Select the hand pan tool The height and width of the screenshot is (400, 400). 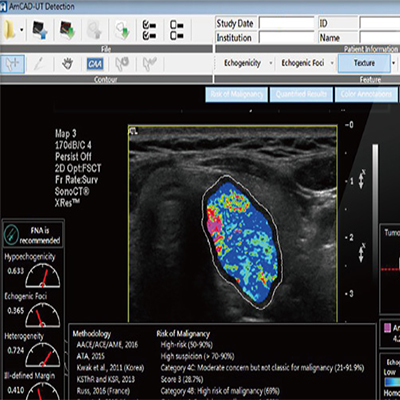tap(68, 64)
